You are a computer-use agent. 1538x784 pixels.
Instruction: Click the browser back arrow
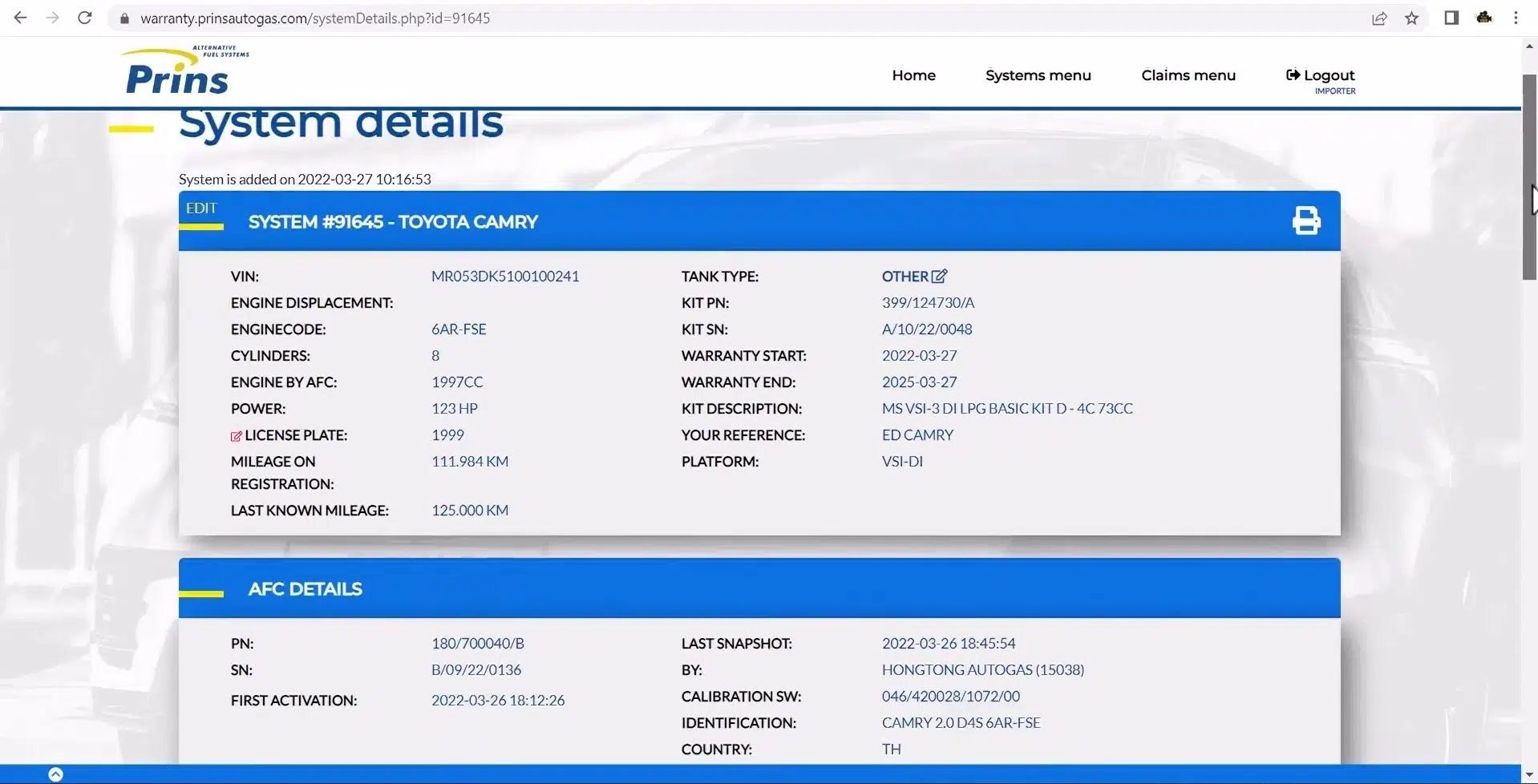point(20,18)
